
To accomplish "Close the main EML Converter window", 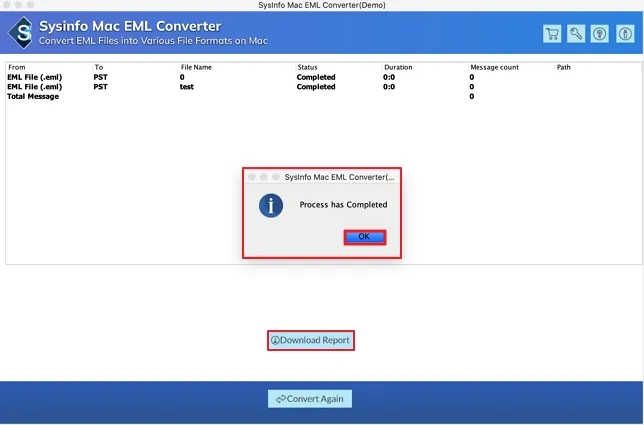I will point(7,5).
